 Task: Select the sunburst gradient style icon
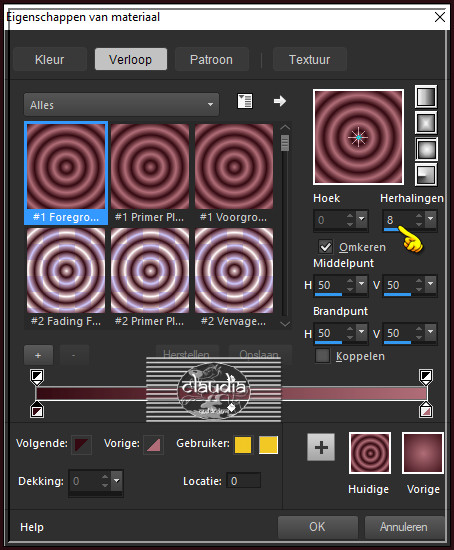click(x=426, y=149)
